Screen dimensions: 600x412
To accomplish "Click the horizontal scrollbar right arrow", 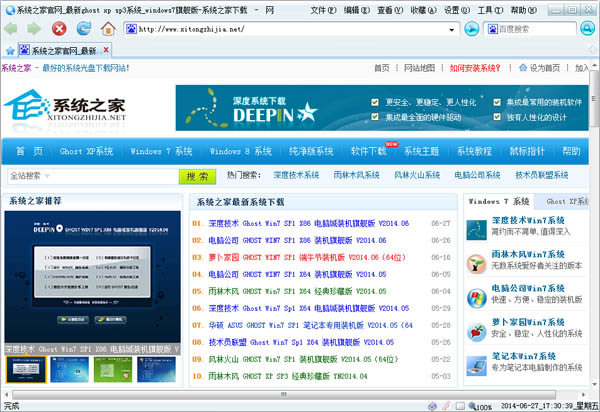I will click(584, 394).
